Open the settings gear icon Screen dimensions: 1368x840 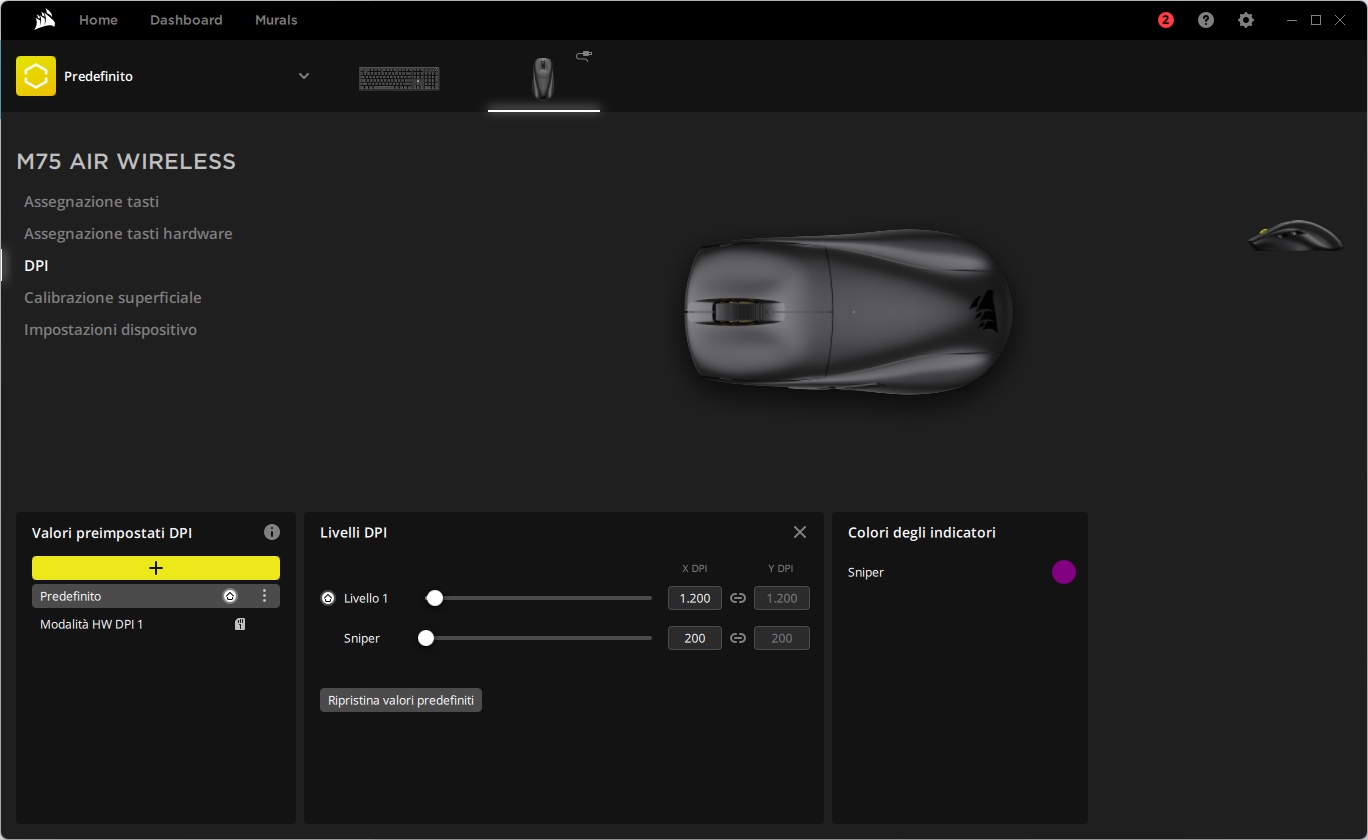[1245, 20]
